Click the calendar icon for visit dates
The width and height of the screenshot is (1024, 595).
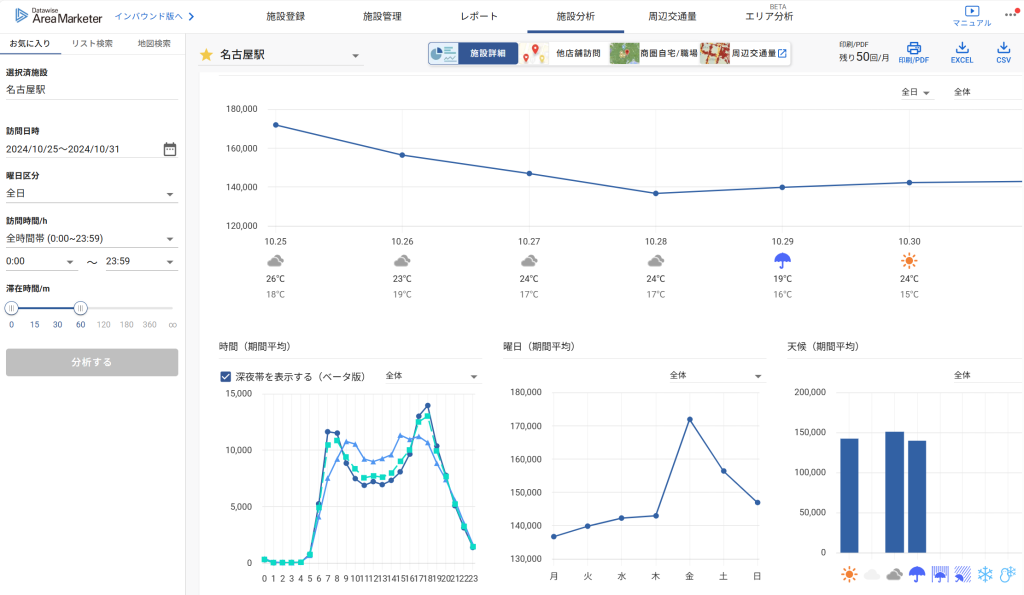click(170, 149)
